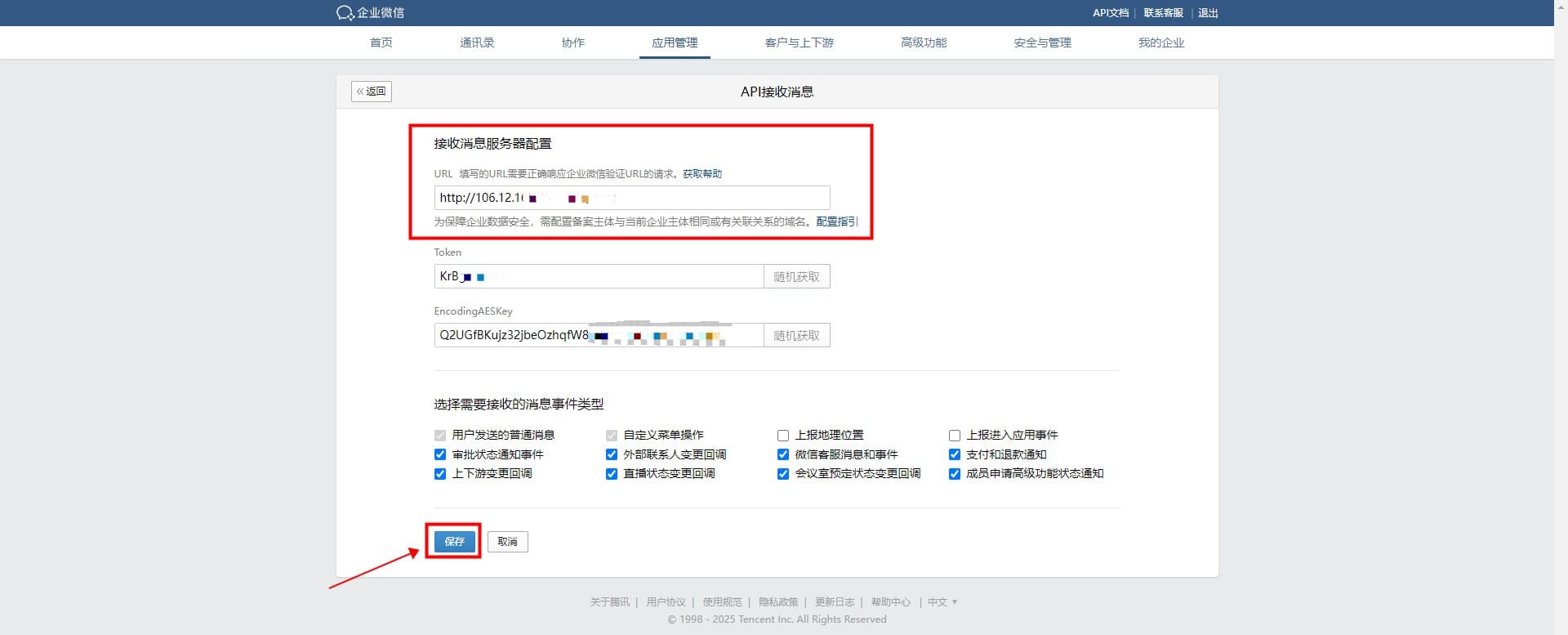Uncheck 支付和退款通知 checkbox

[x=955, y=454]
